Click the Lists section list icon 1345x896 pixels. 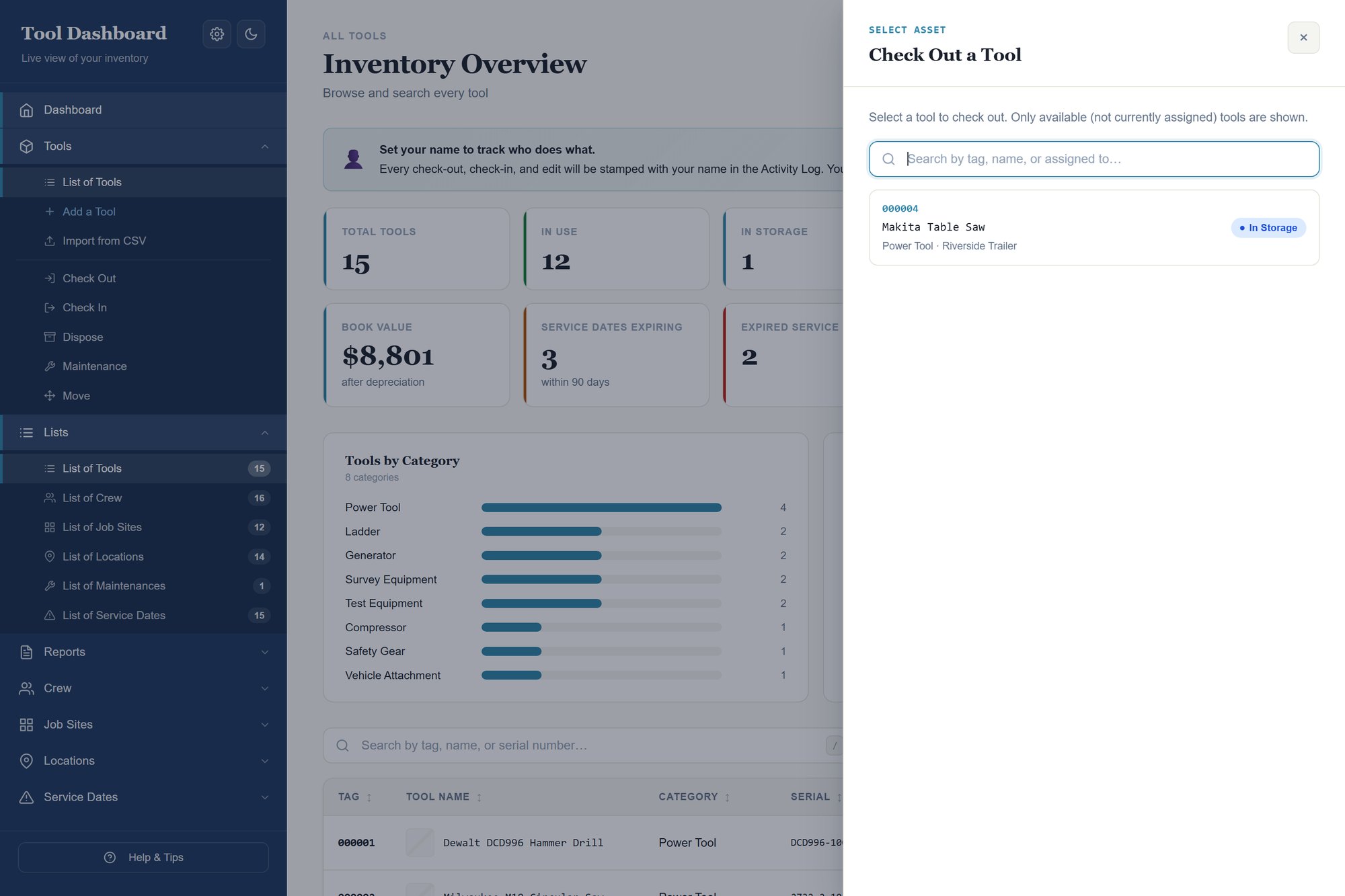pyautogui.click(x=26, y=433)
